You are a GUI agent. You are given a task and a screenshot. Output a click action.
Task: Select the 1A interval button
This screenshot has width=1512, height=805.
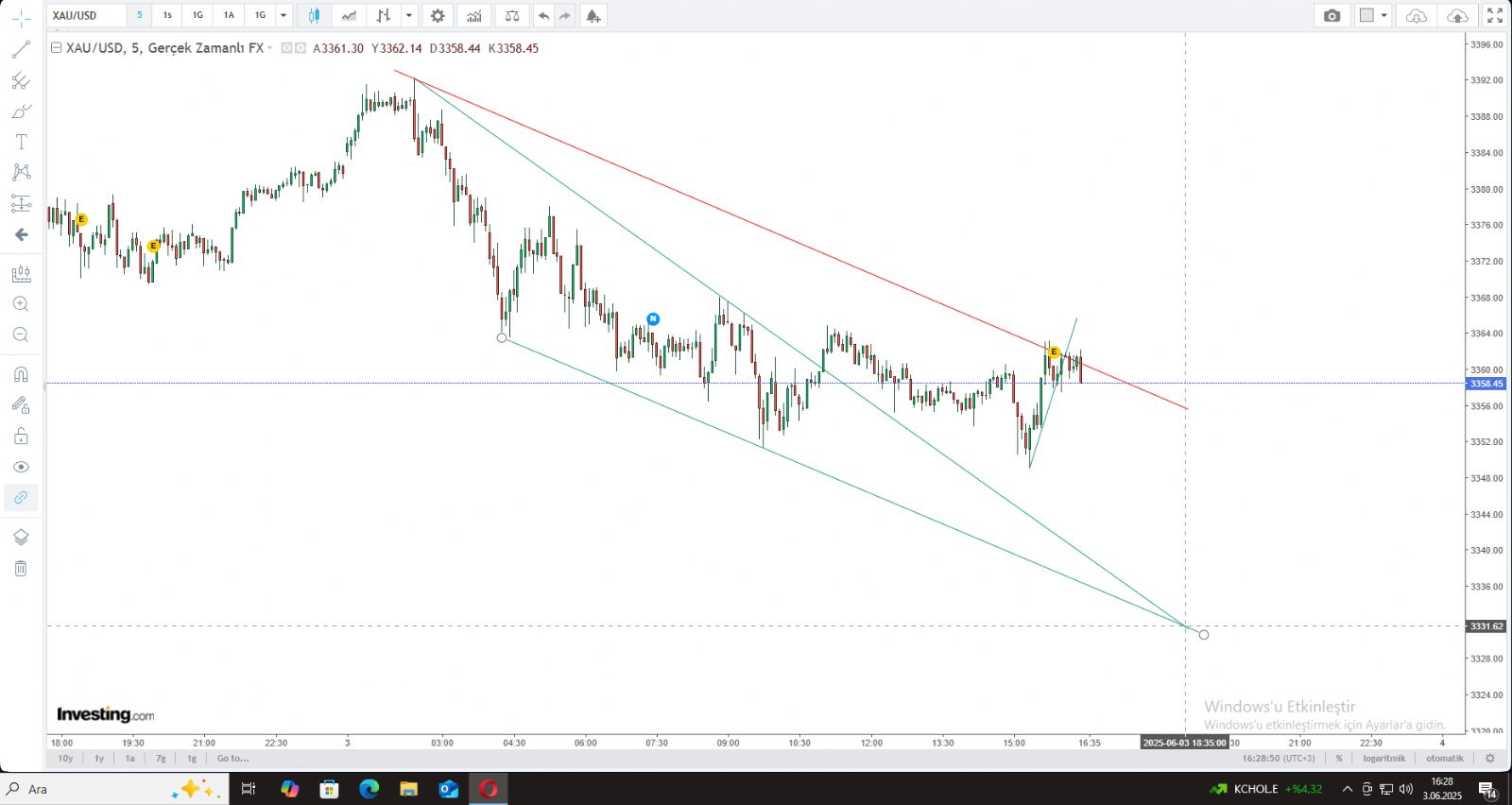click(x=229, y=15)
